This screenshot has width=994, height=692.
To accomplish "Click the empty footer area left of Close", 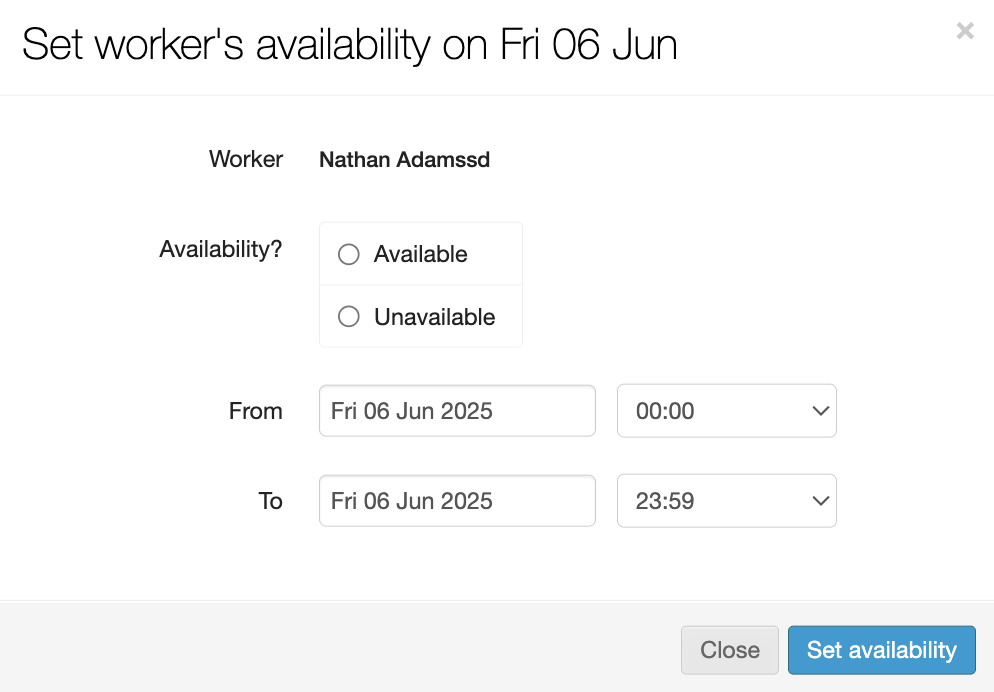I will (x=340, y=648).
